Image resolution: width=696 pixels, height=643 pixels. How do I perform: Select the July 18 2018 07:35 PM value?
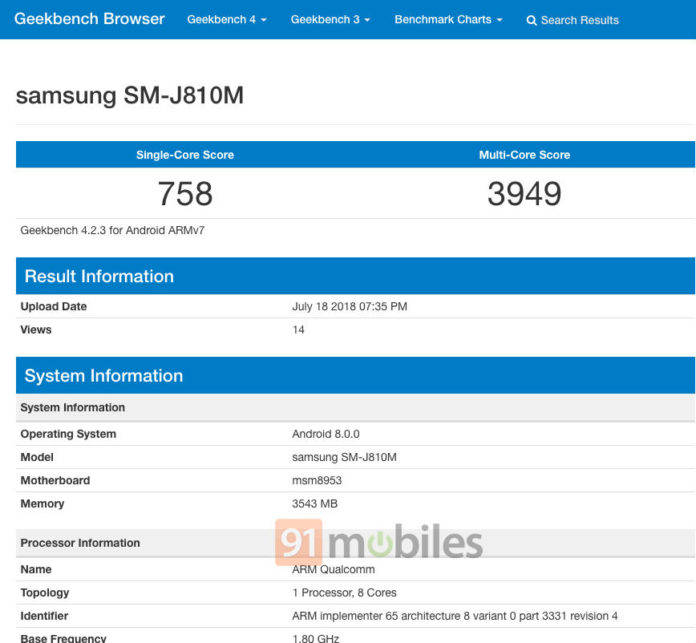click(x=350, y=307)
